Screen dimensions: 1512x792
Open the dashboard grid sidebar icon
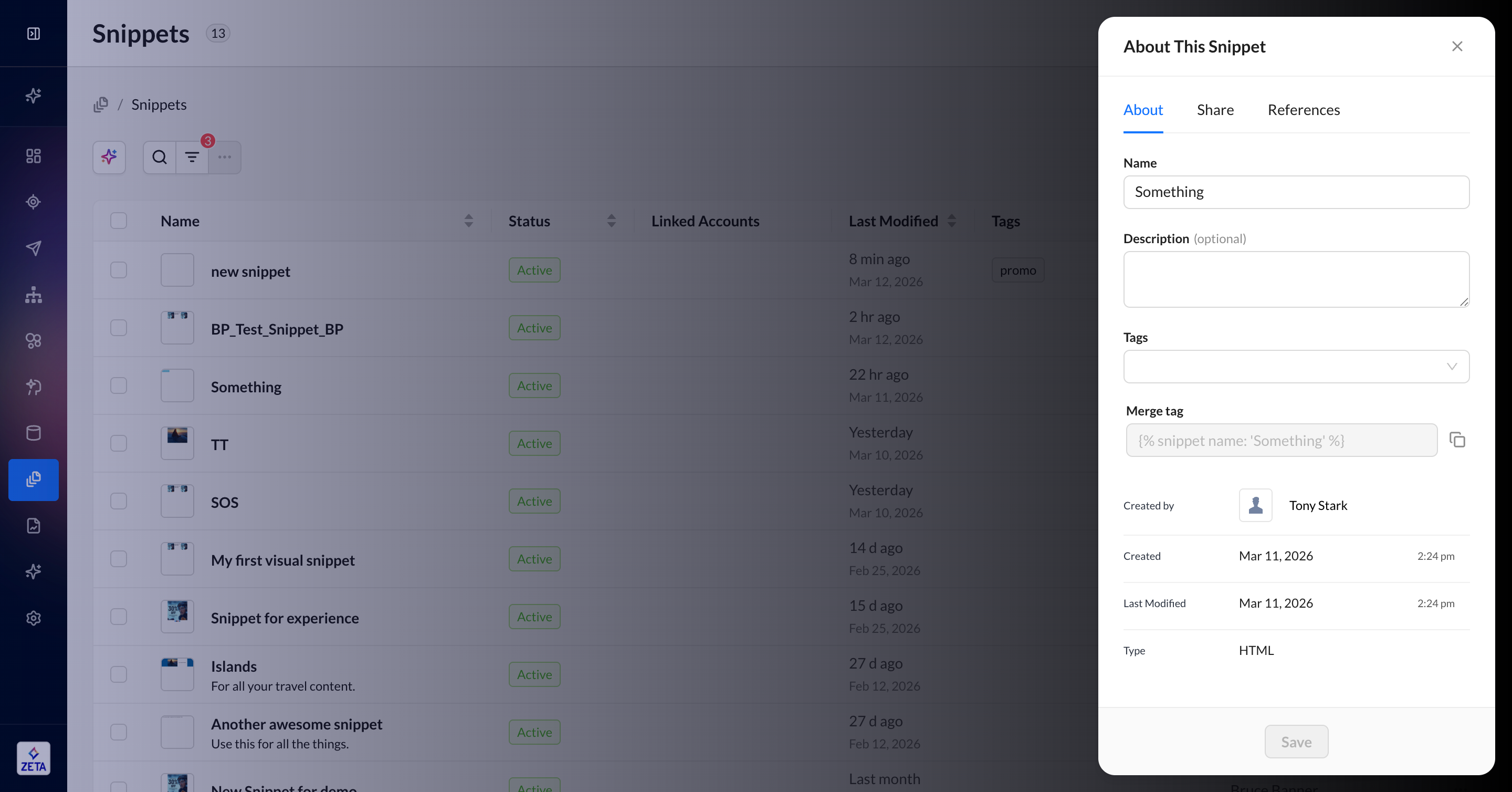34,155
